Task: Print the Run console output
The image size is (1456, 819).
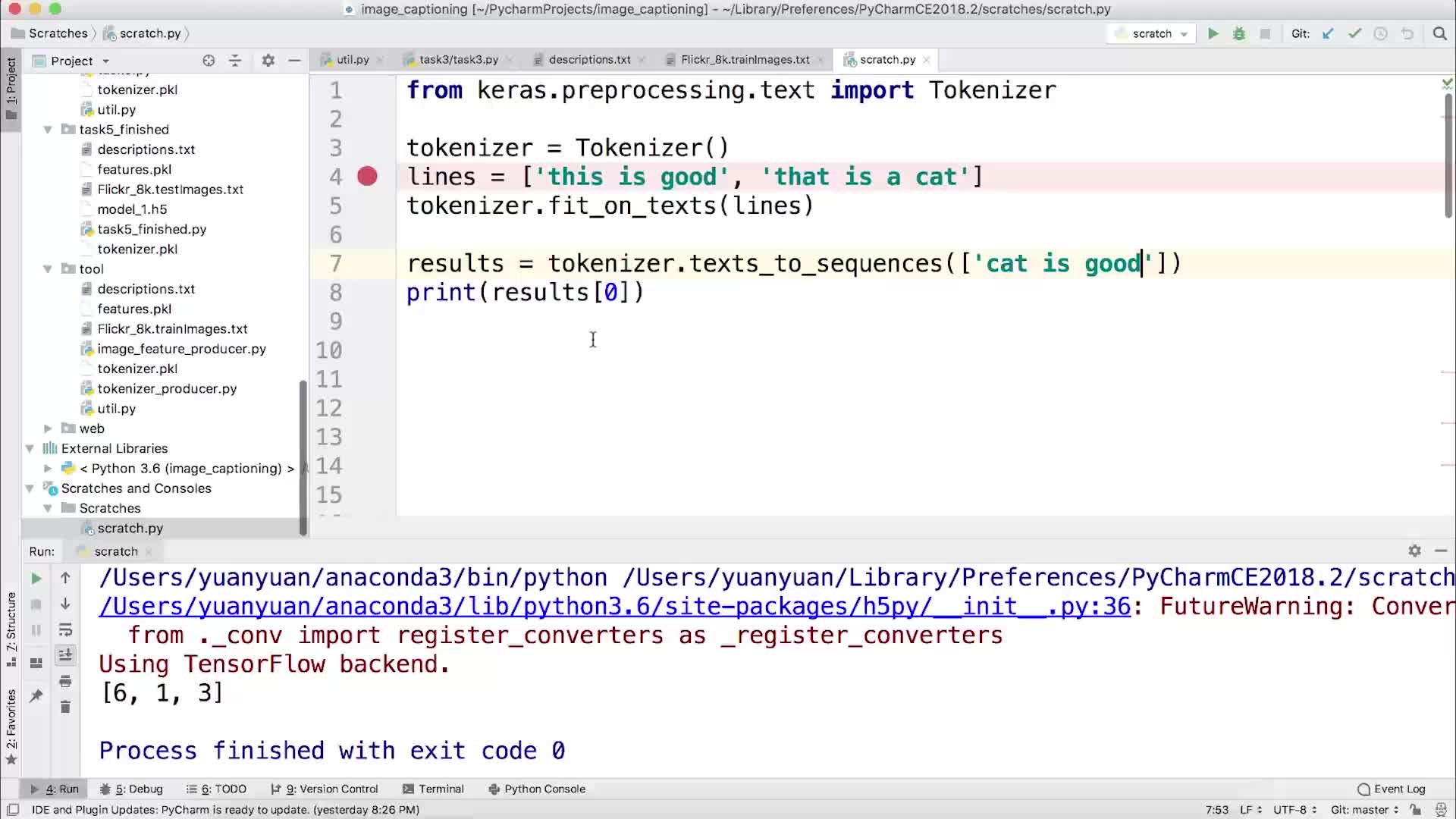Action: pos(65,681)
